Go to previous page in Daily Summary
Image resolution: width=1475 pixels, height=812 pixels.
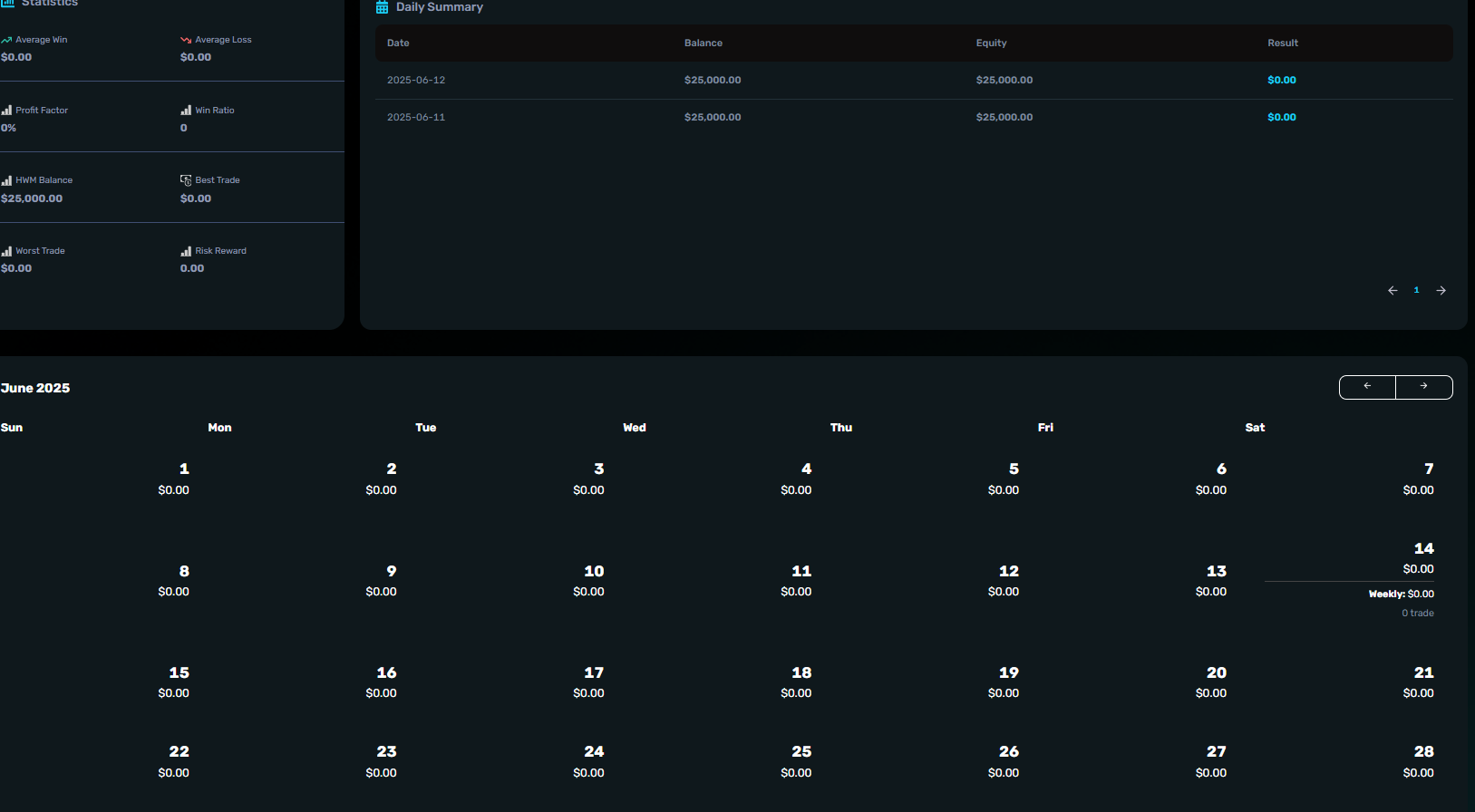coord(1393,290)
